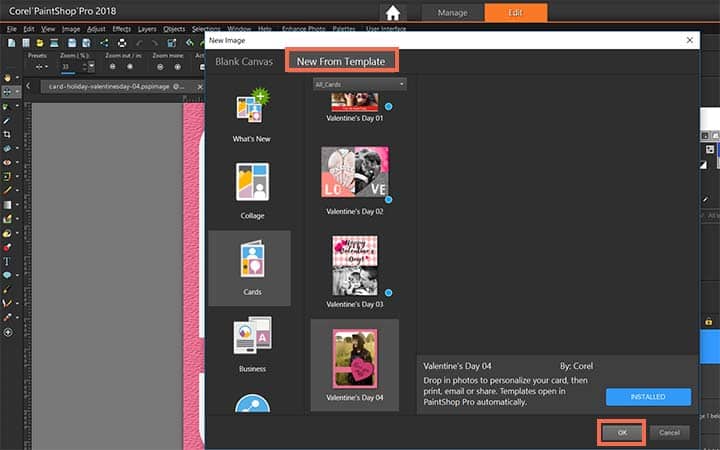
Task: Click the add-tool plus circle icon
Action: 8,332
